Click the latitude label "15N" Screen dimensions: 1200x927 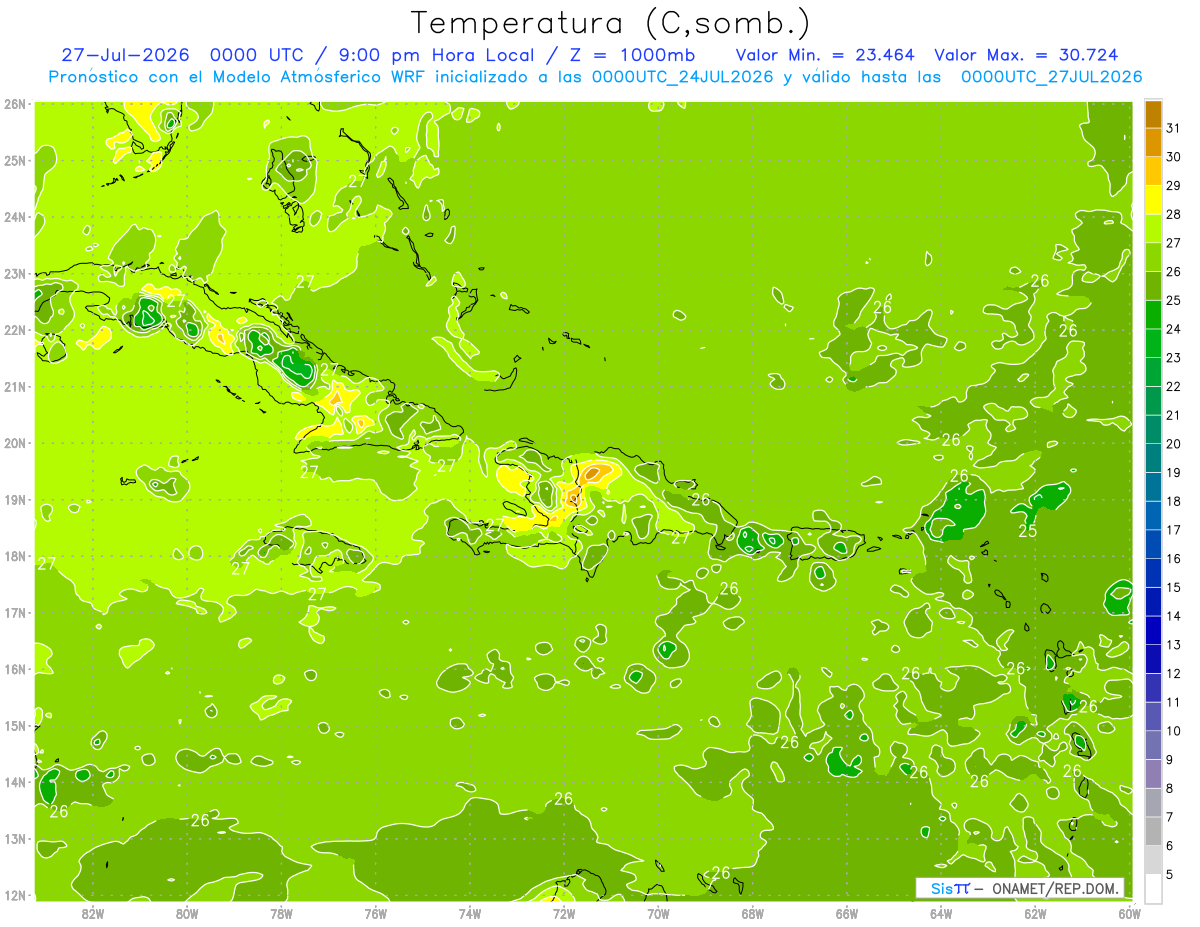click(15, 725)
